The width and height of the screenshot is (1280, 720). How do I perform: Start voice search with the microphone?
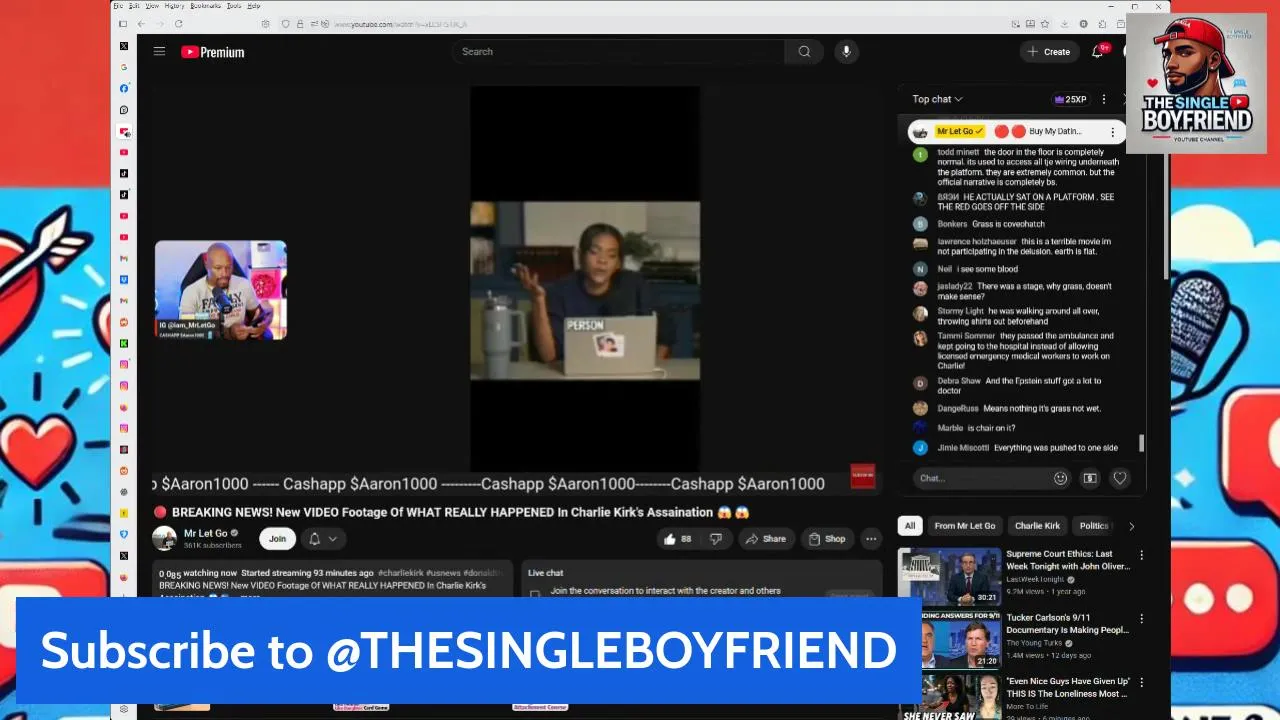click(x=846, y=51)
